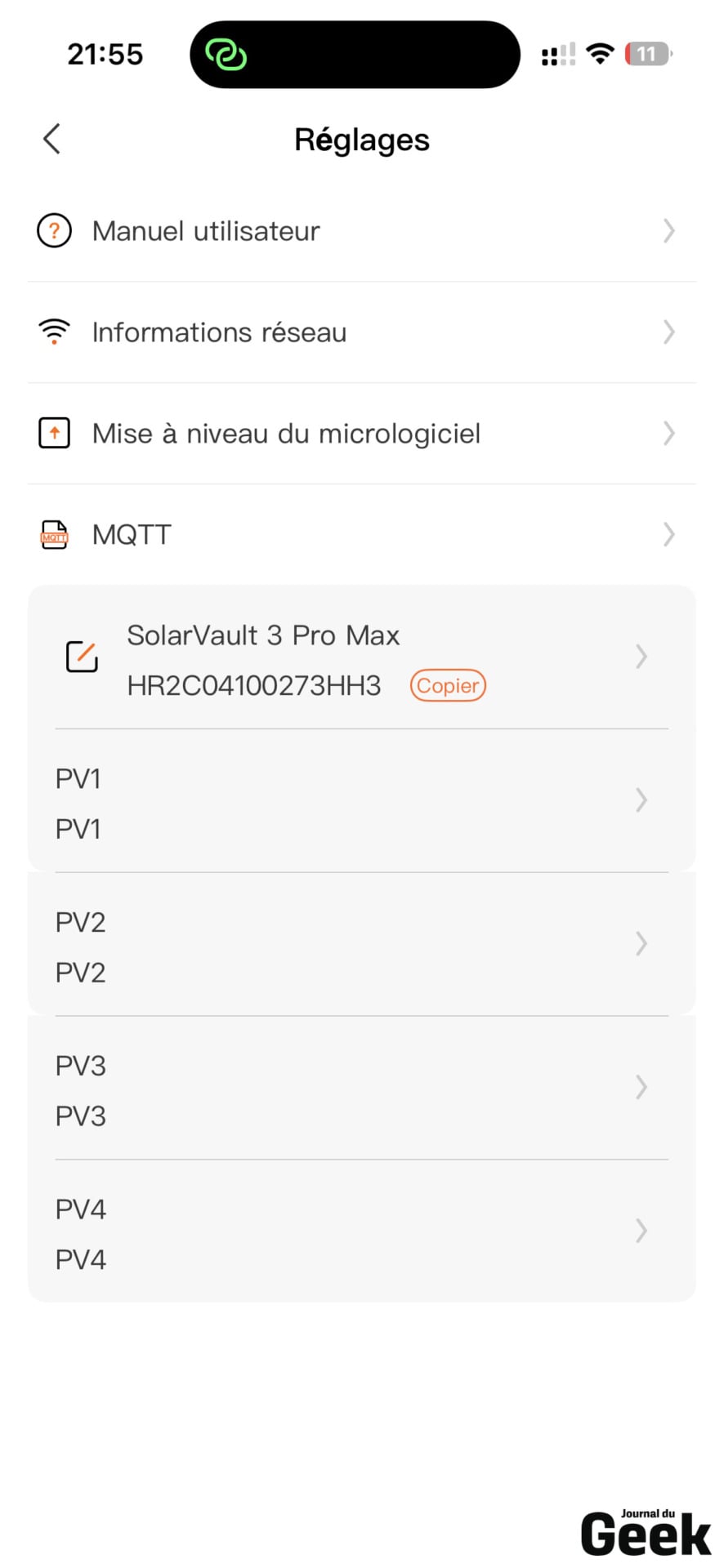Image resolution: width=724 pixels, height=1568 pixels.
Task: Open chevron beside Informations réseau
Action: click(668, 332)
